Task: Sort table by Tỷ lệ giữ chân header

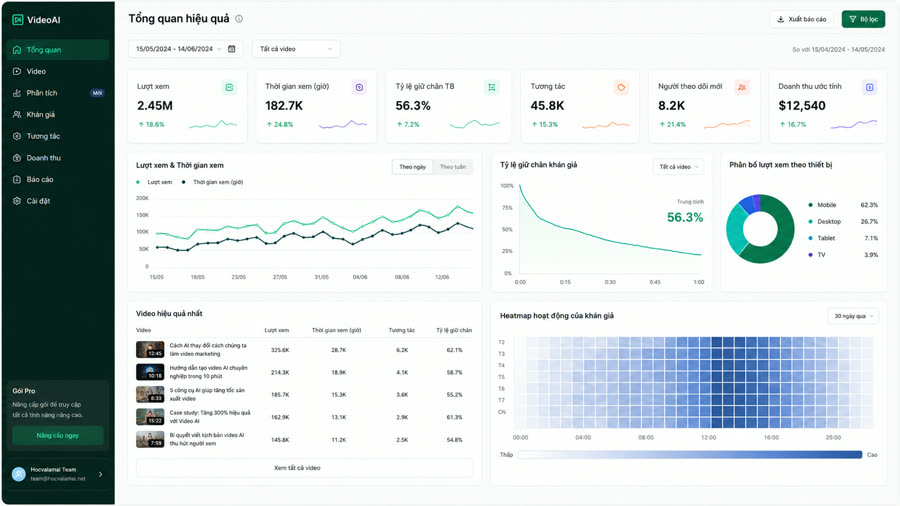Action: 454,330
